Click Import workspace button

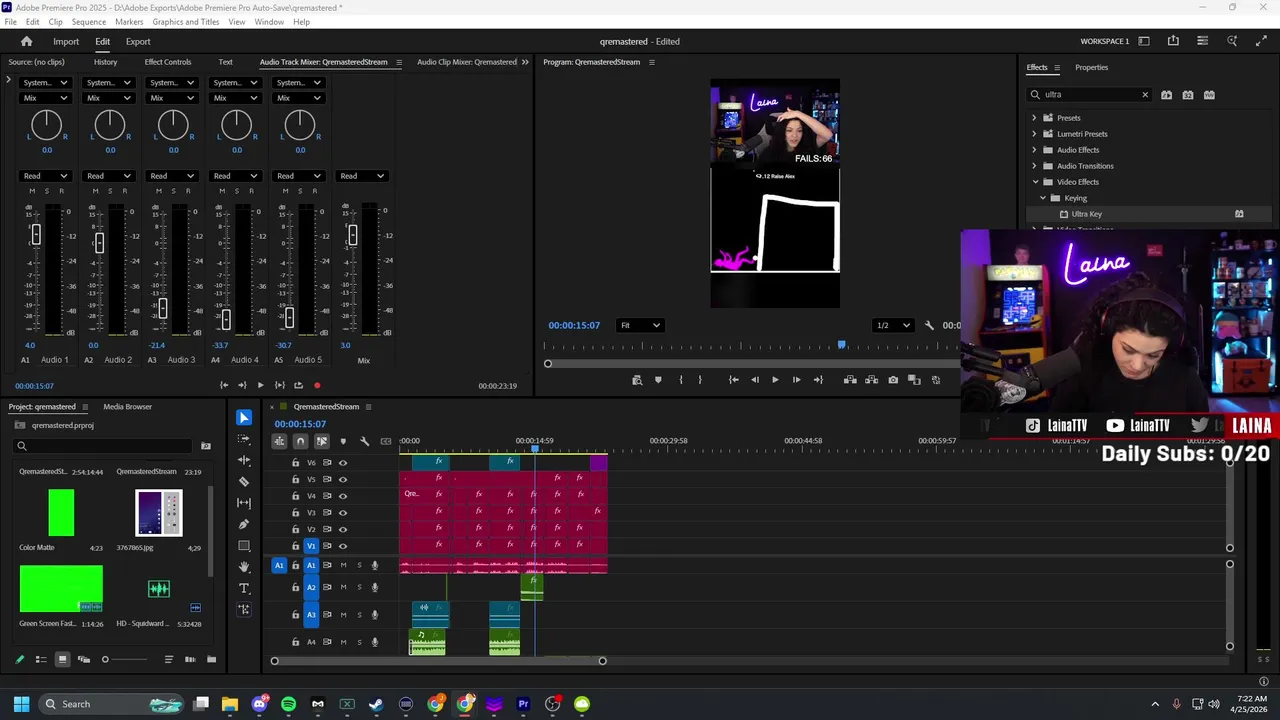[66, 41]
